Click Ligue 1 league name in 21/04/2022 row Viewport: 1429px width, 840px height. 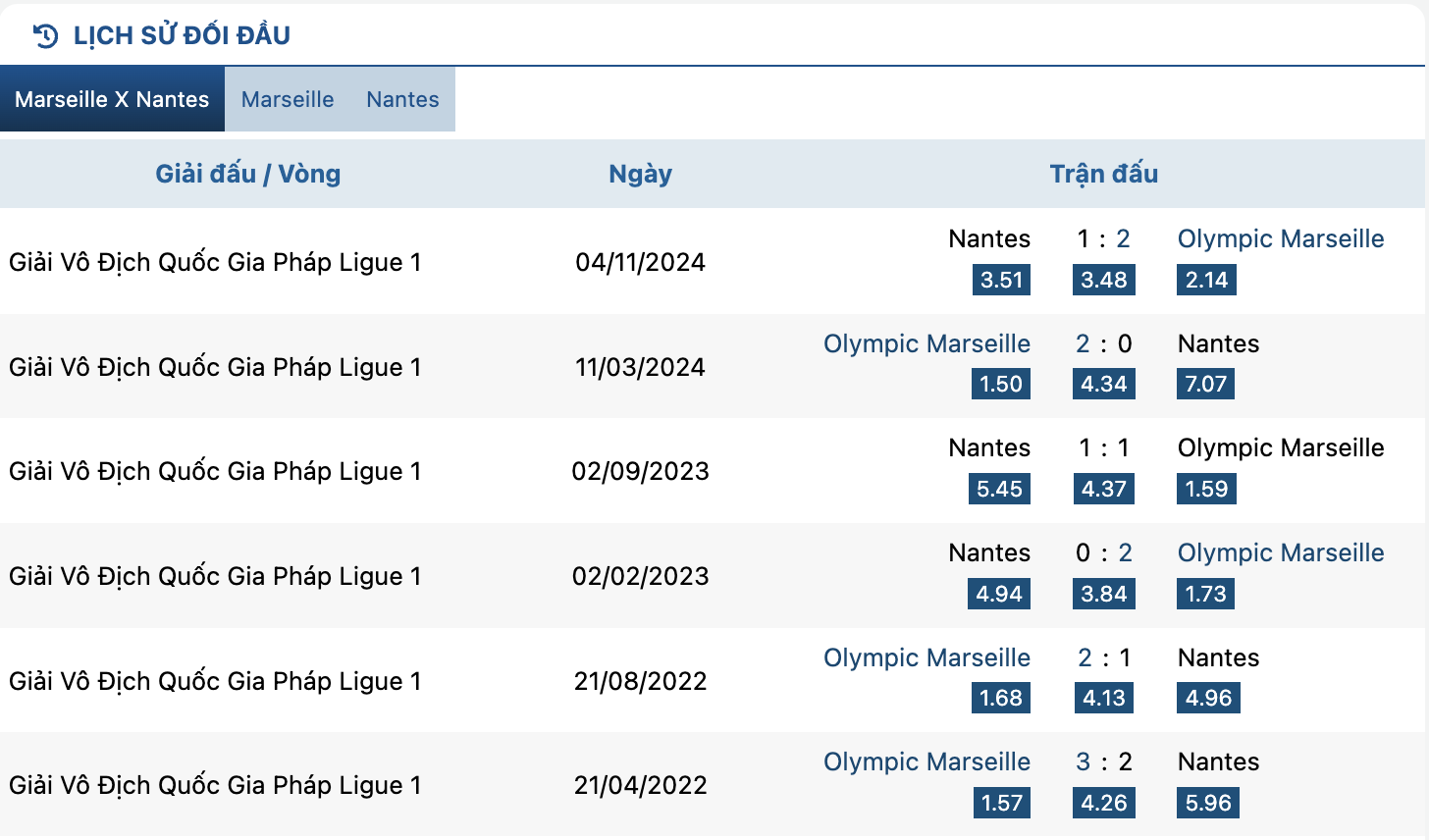[215, 785]
